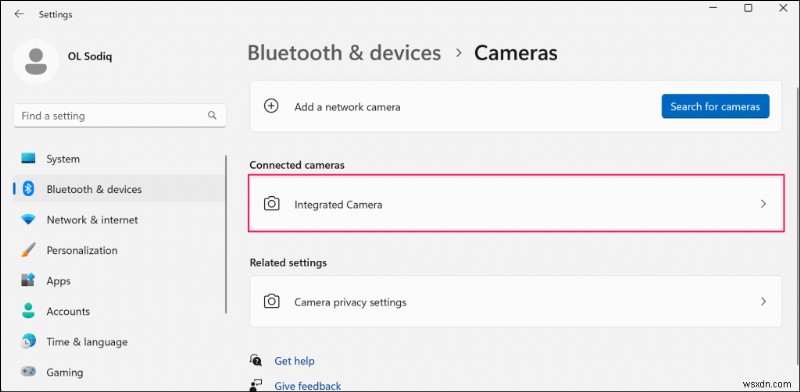
Task: Select the Apps icon in sidebar
Action: [28, 280]
